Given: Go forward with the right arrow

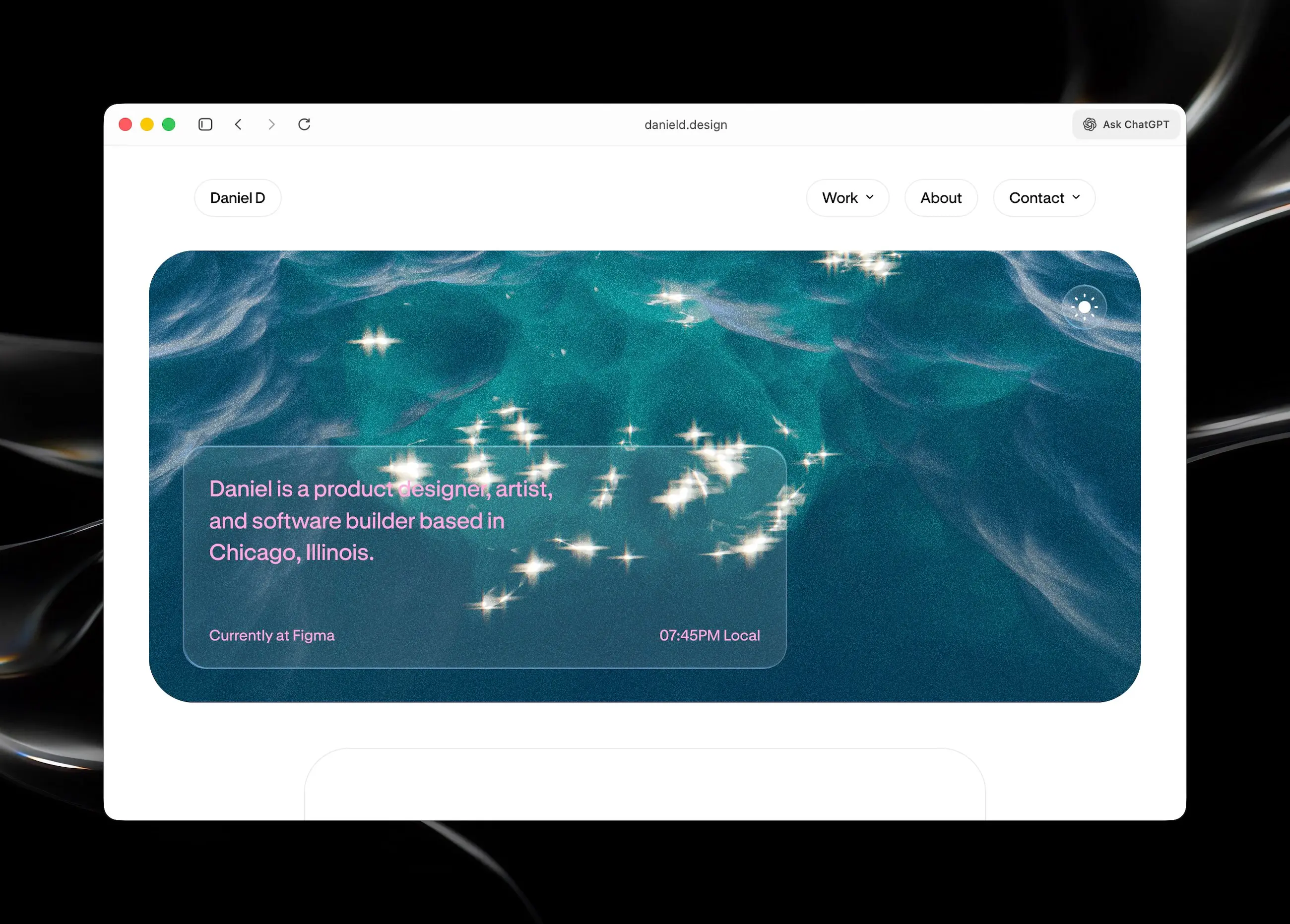Looking at the screenshot, I should pos(271,124).
